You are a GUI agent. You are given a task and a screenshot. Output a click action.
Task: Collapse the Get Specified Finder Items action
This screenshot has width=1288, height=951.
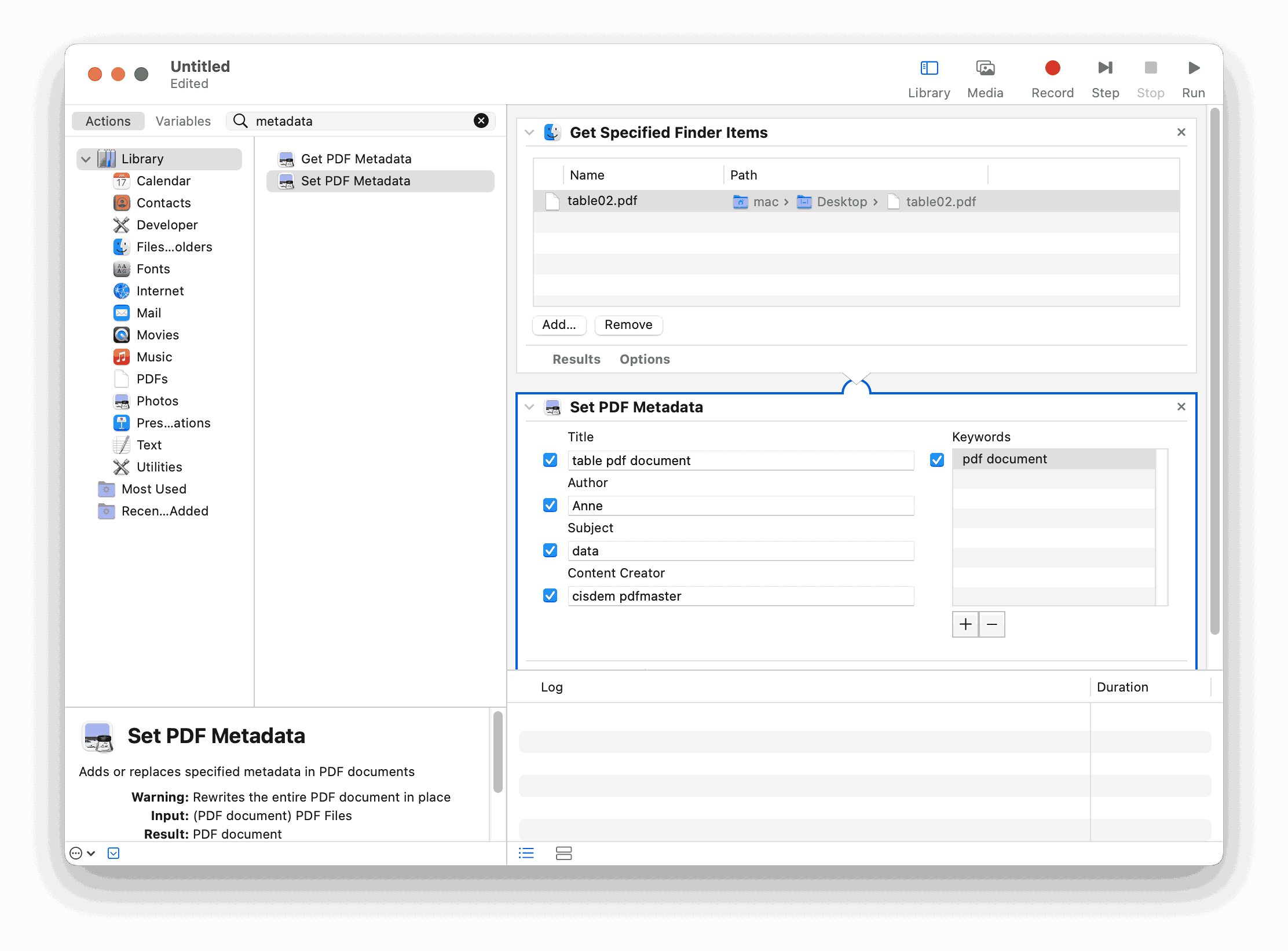[x=529, y=132]
